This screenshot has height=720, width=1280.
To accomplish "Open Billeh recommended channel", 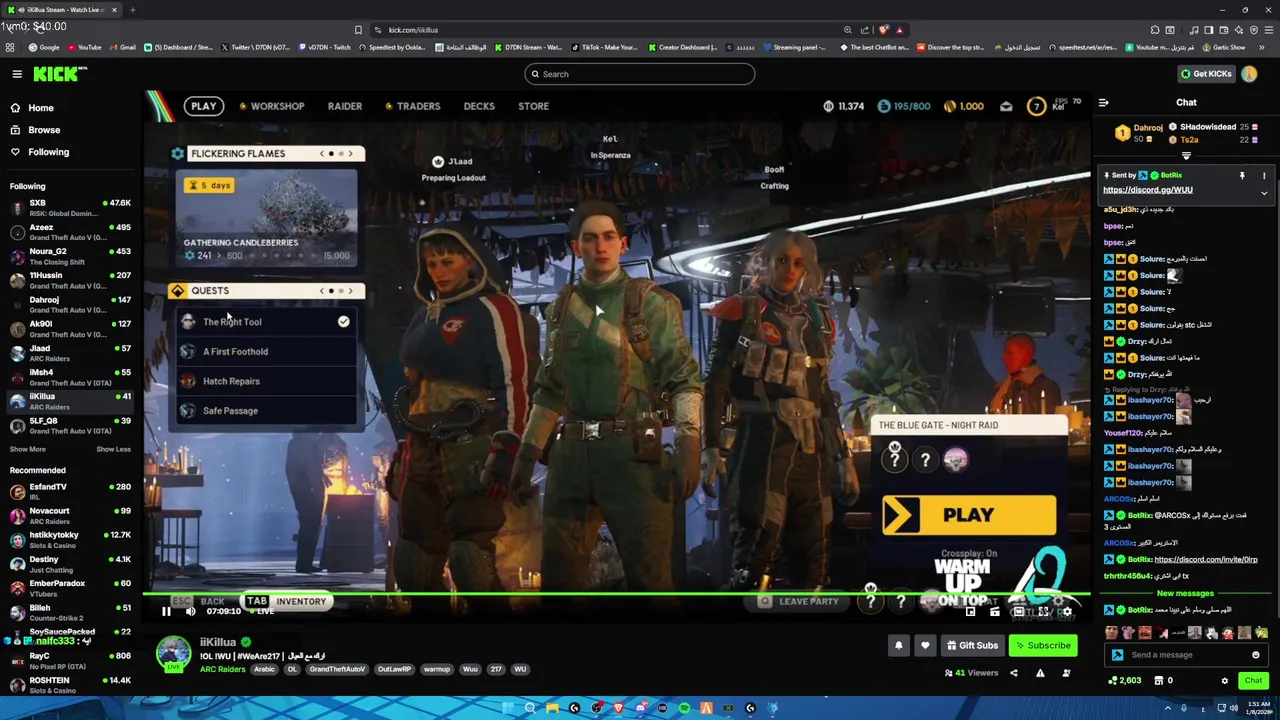I will [70, 612].
